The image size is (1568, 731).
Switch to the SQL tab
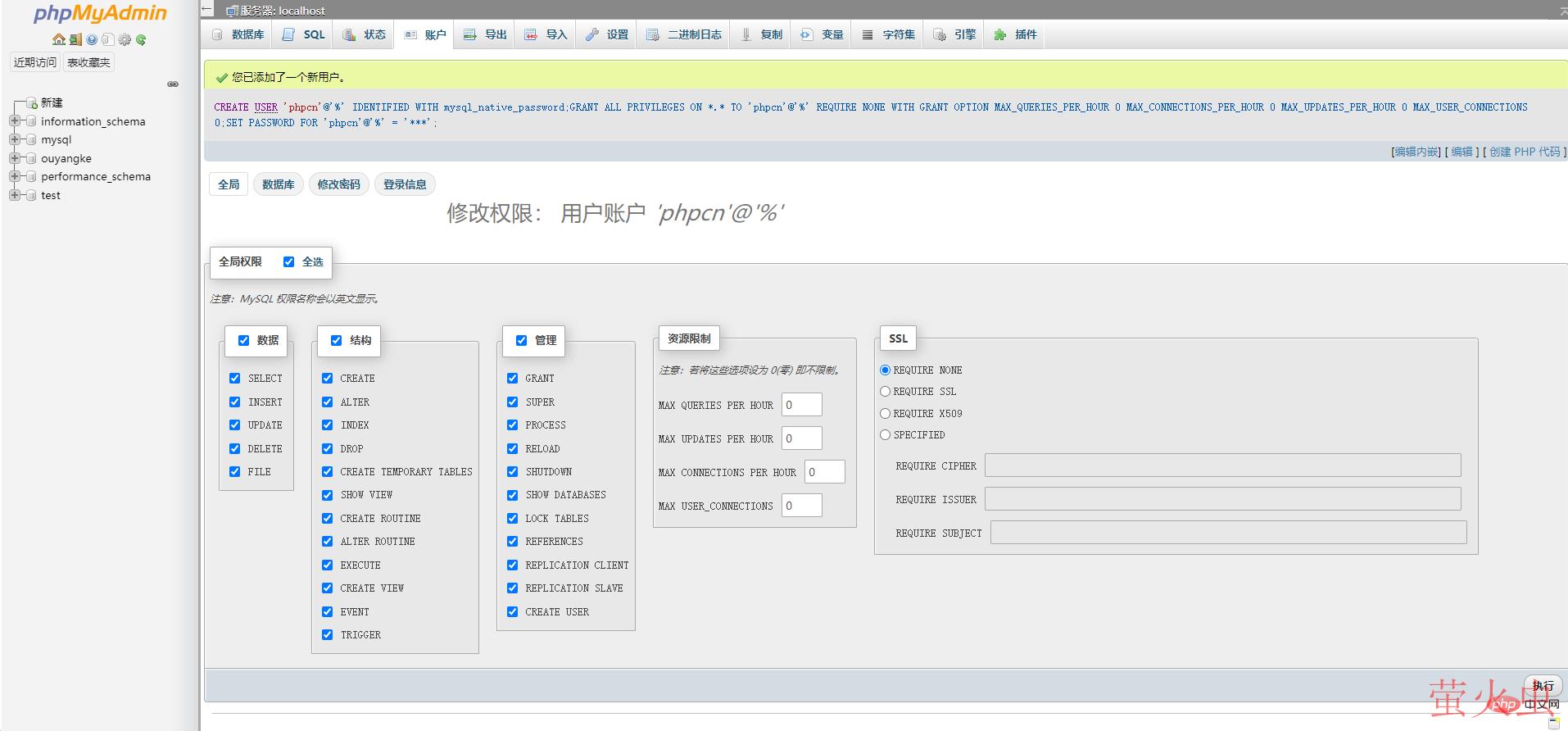[x=304, y=34]
